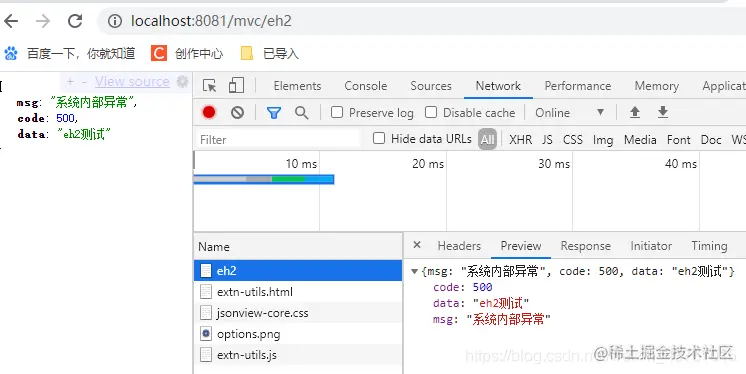Switch to the Elements tab
746x374 pixels.
[297, 86]
